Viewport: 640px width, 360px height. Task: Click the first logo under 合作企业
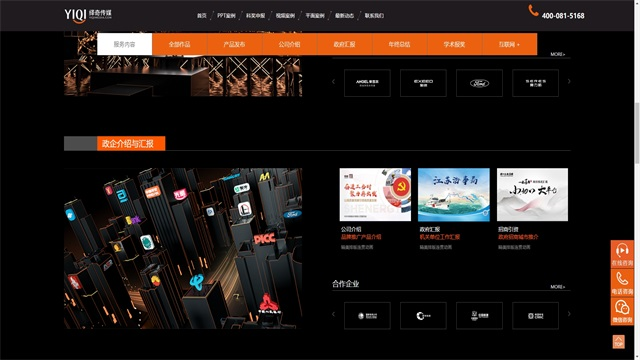pyautogui.click(x=367, y=316)
